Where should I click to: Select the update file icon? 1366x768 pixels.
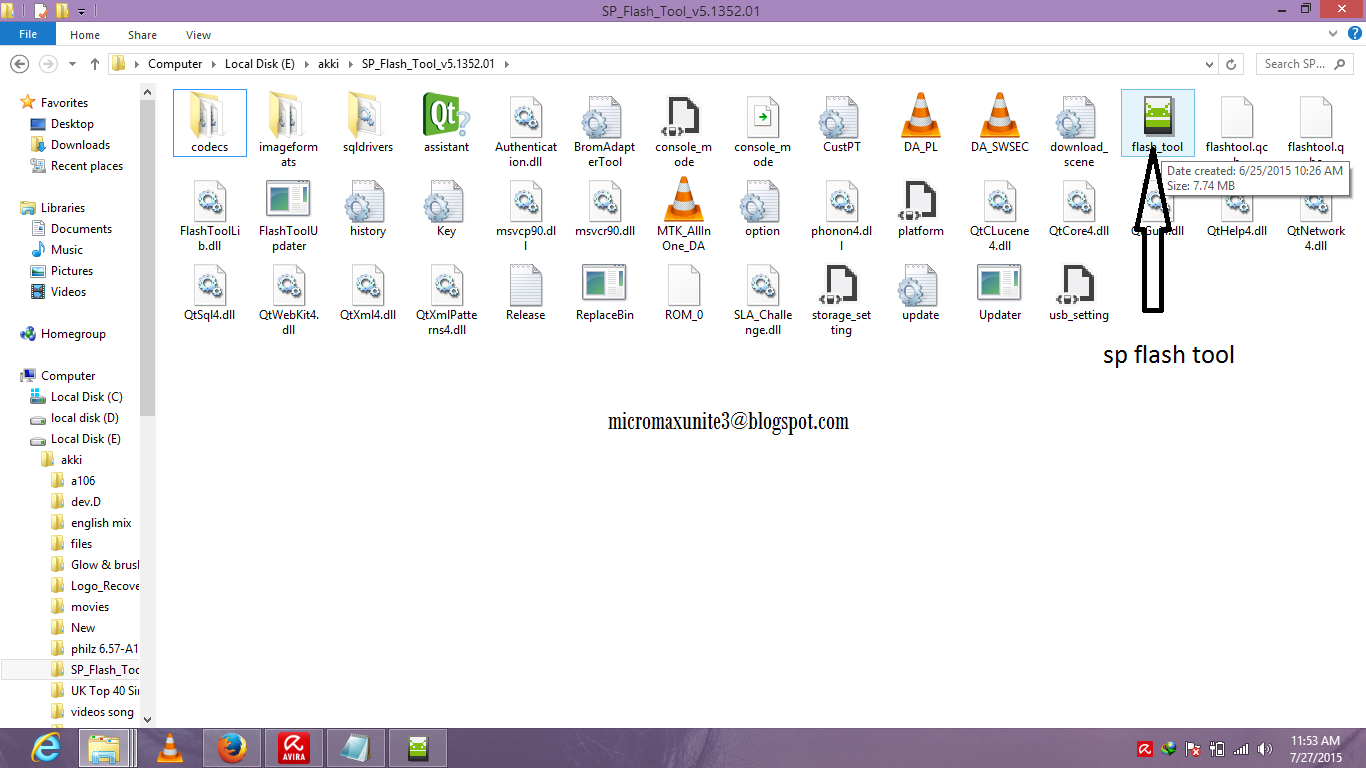(x=920, y=283)
